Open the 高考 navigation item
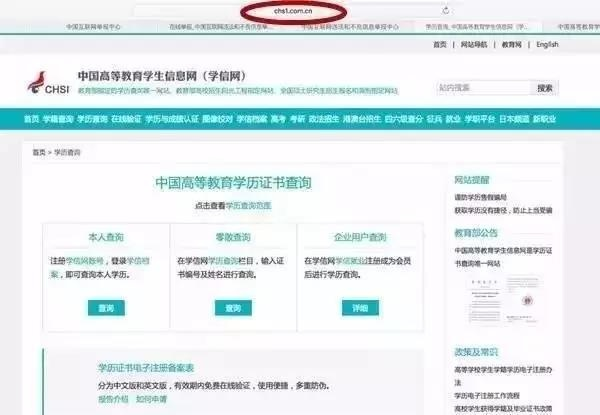Viewport: 600px width, 415px height. coord(278,119)
